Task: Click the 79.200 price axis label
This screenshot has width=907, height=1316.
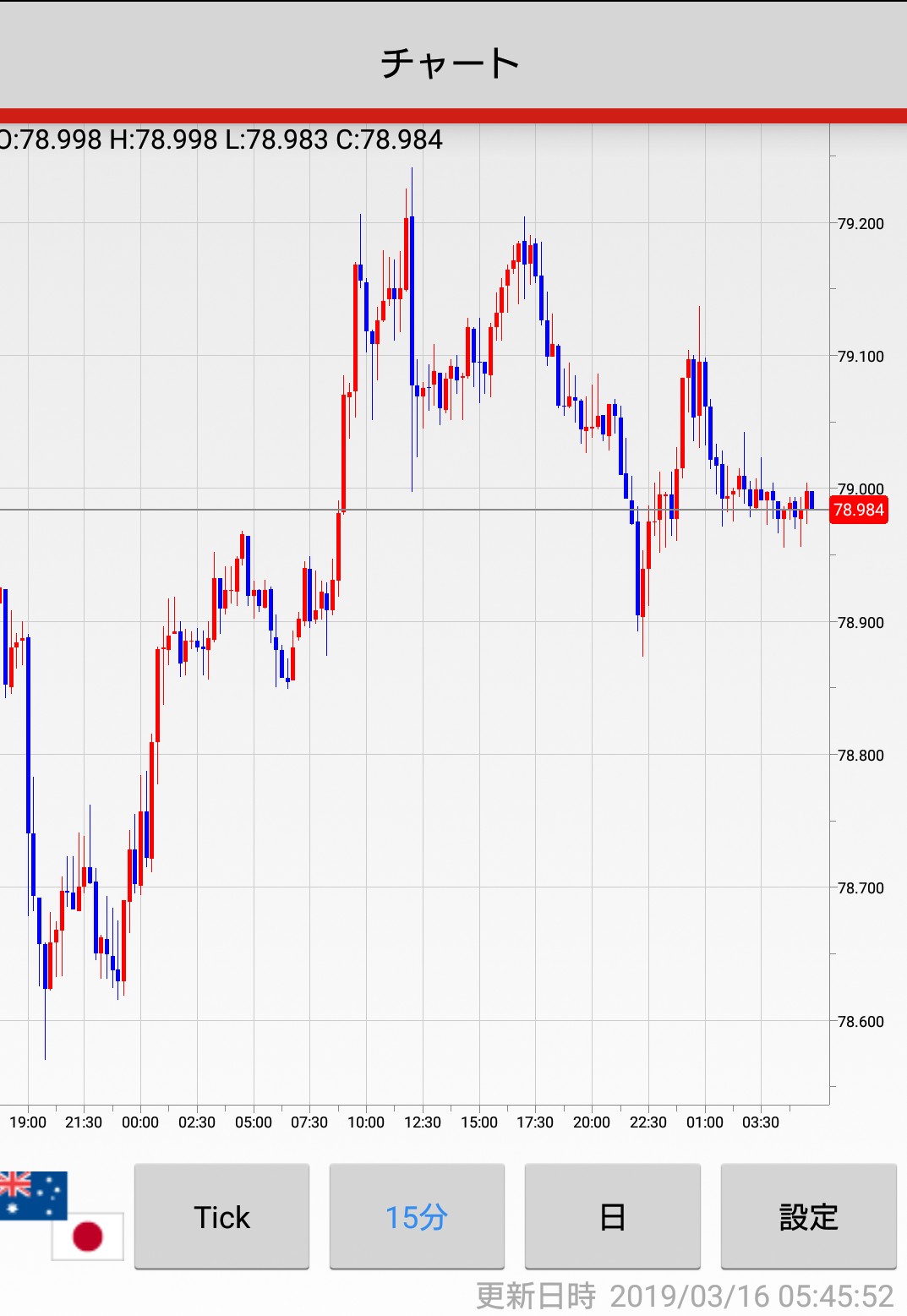Action: click(x=861, y=224)
